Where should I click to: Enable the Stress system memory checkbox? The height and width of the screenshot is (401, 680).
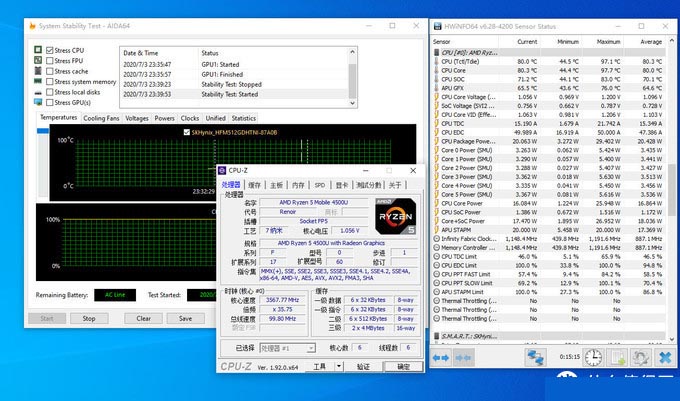(50, 82)
